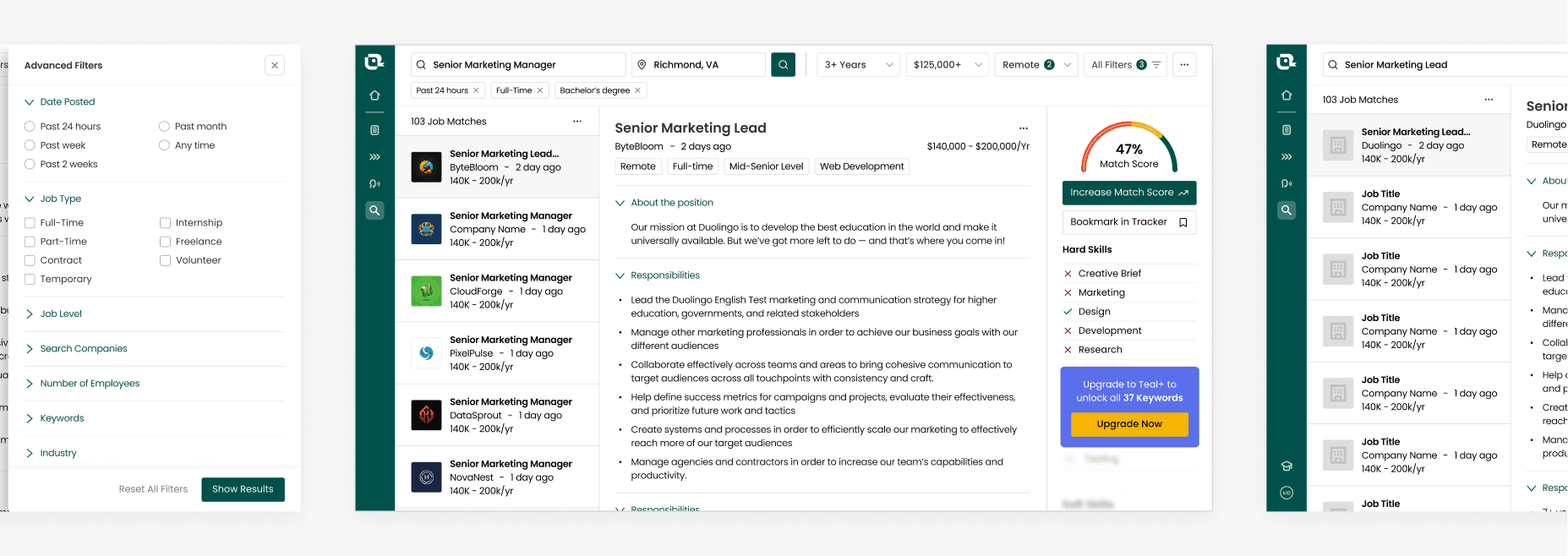Click the bookmark icon in Bookmark in Tracker
Screen dimensions: 1568x556
pyautogui.click(x=1183, y=222)
